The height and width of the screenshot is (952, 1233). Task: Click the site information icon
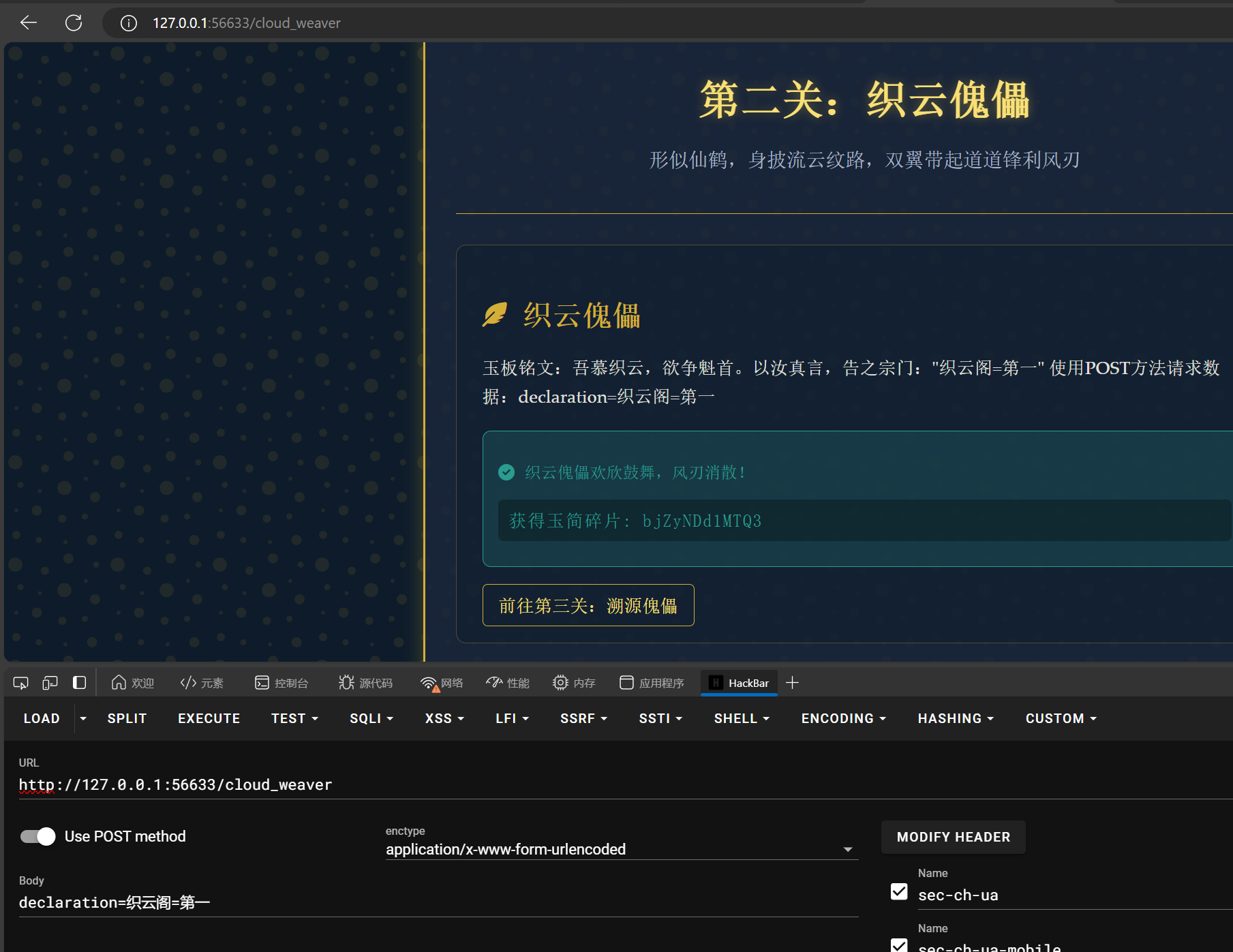(x=128, y=23)
